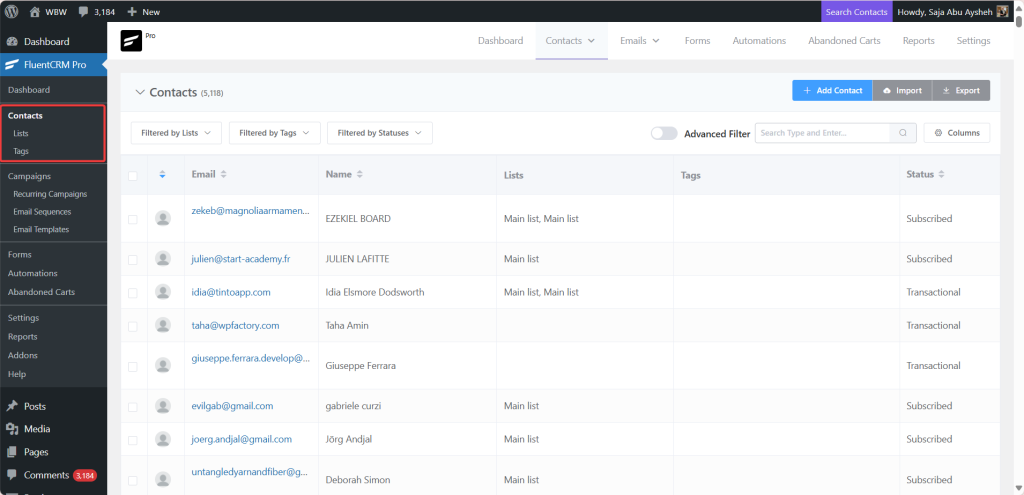
Task: Open Email Templates in sidebar
Action: pos(41,229)
